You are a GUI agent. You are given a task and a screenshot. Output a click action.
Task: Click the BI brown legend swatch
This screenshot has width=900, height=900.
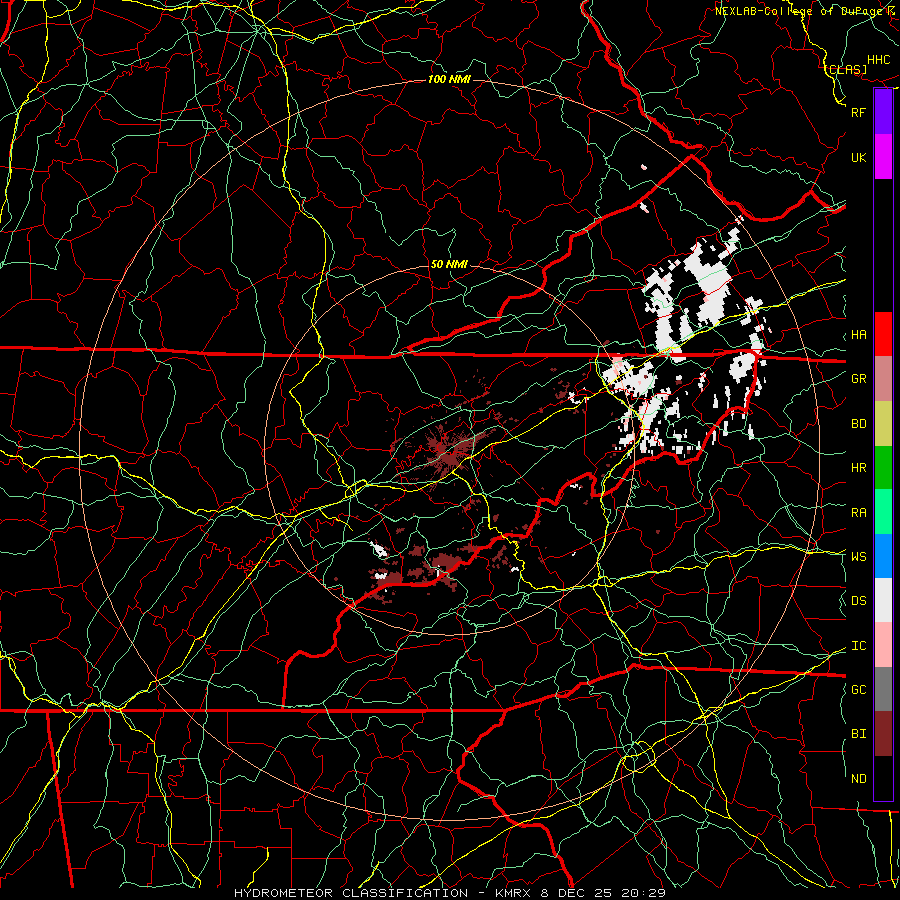883,734
